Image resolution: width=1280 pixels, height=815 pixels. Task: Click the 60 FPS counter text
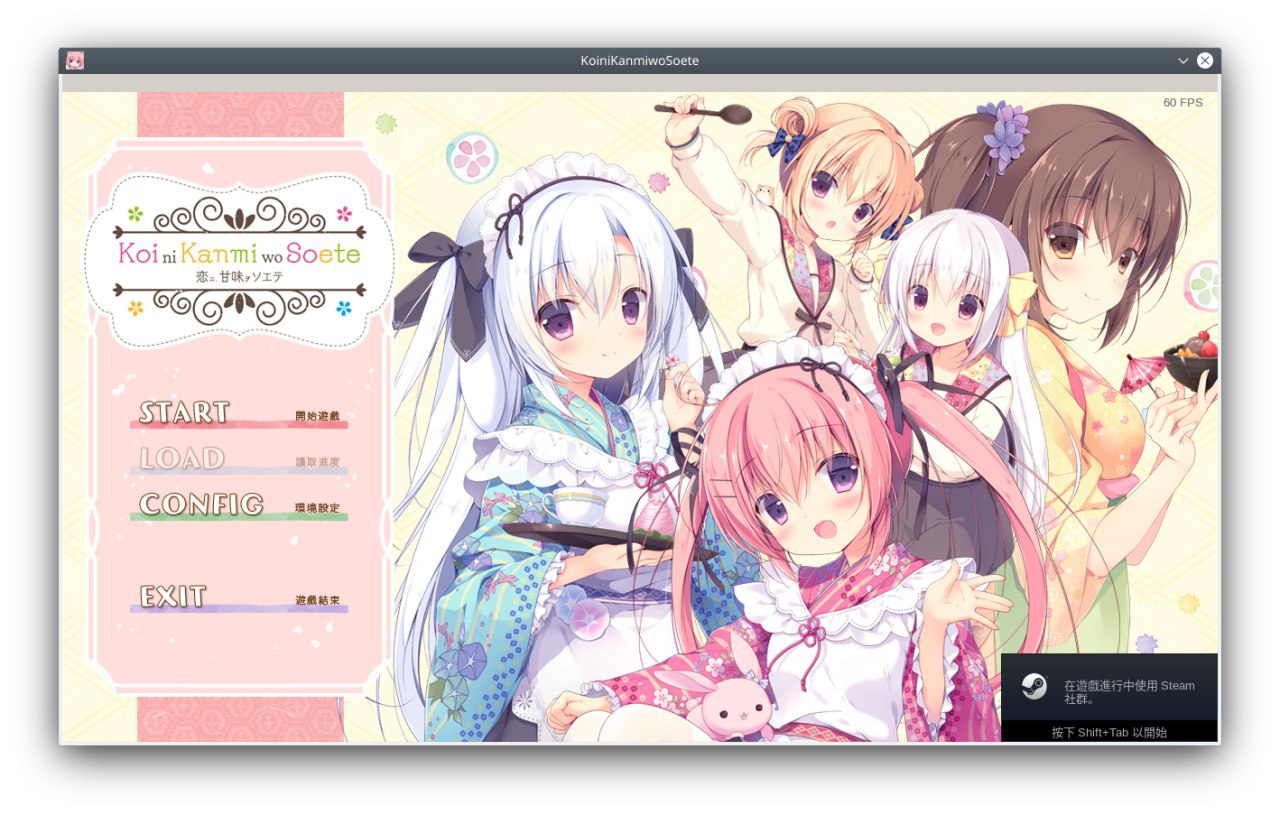1183,103
